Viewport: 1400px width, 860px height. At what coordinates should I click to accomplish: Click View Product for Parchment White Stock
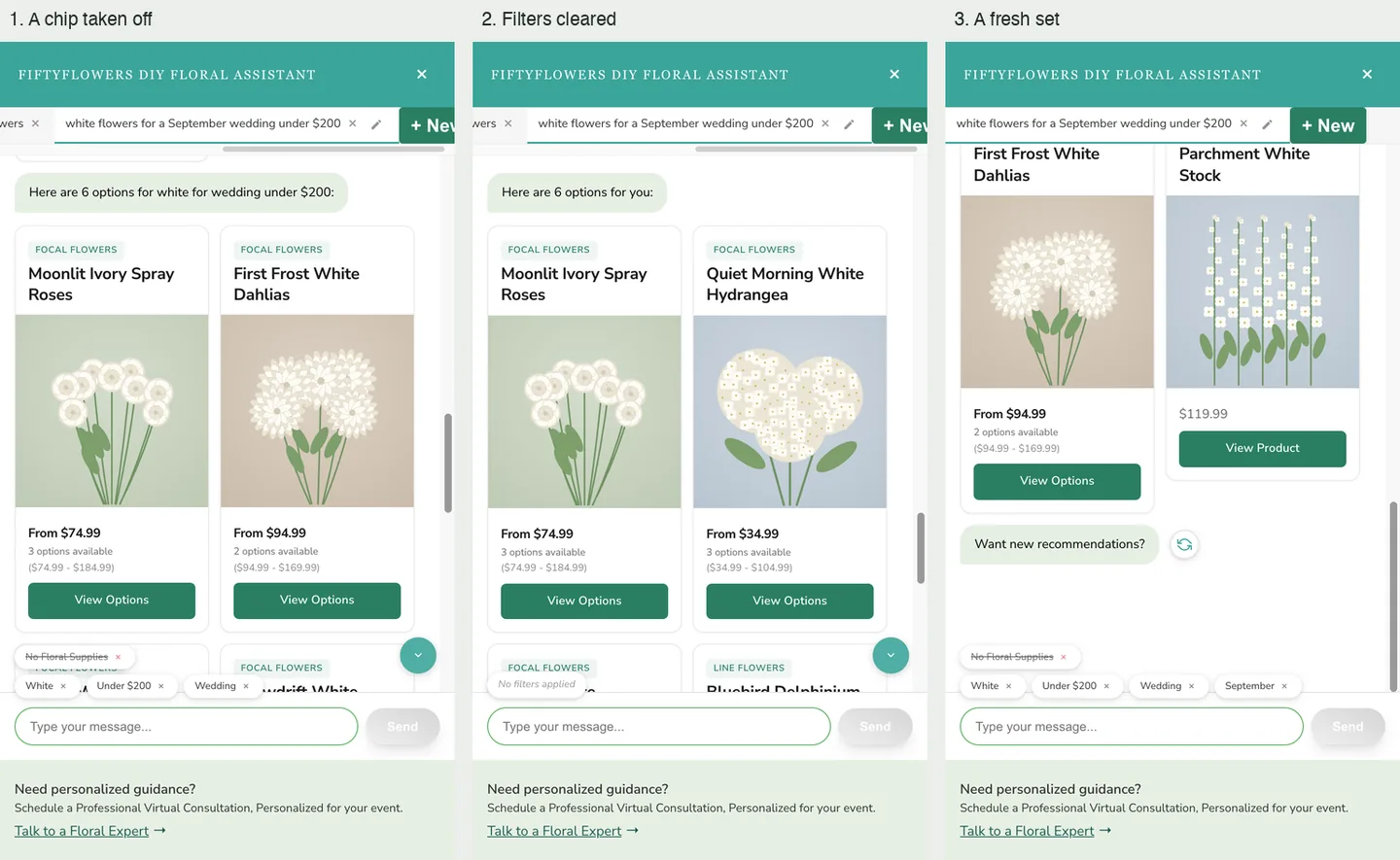click(1263, 449)
